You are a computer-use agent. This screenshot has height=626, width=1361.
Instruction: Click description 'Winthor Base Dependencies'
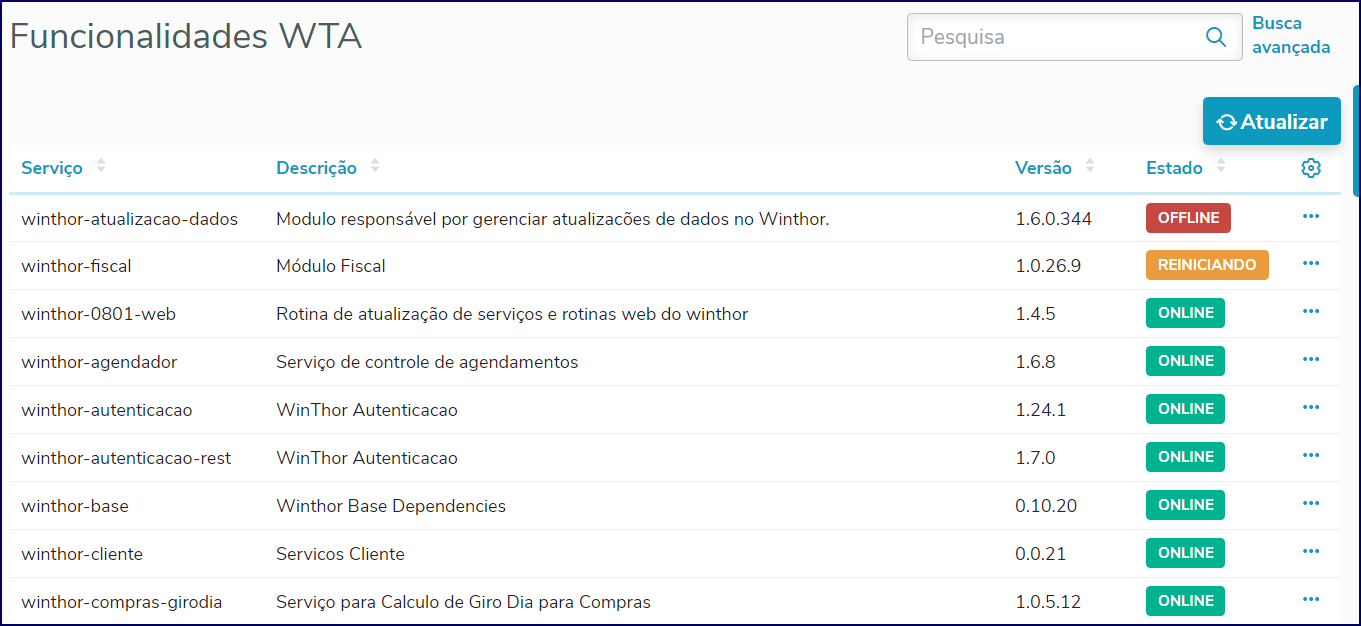[x=391, y=506]
